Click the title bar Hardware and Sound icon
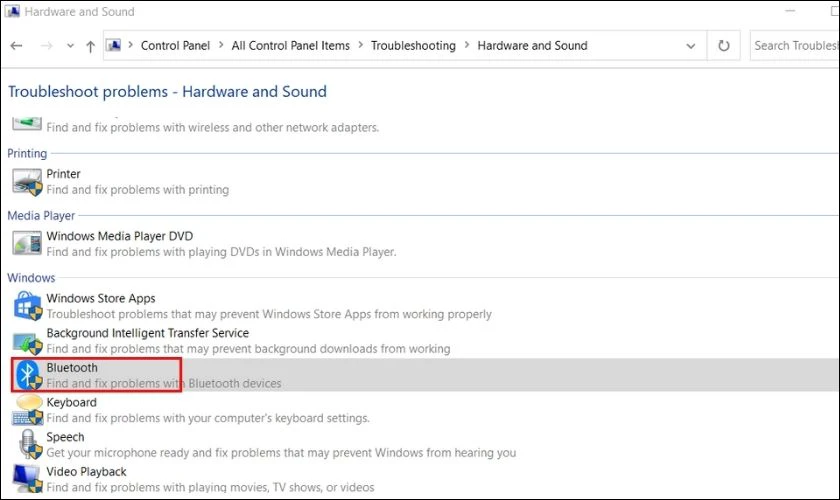840x500 pixels. click(x=12, y=11)
